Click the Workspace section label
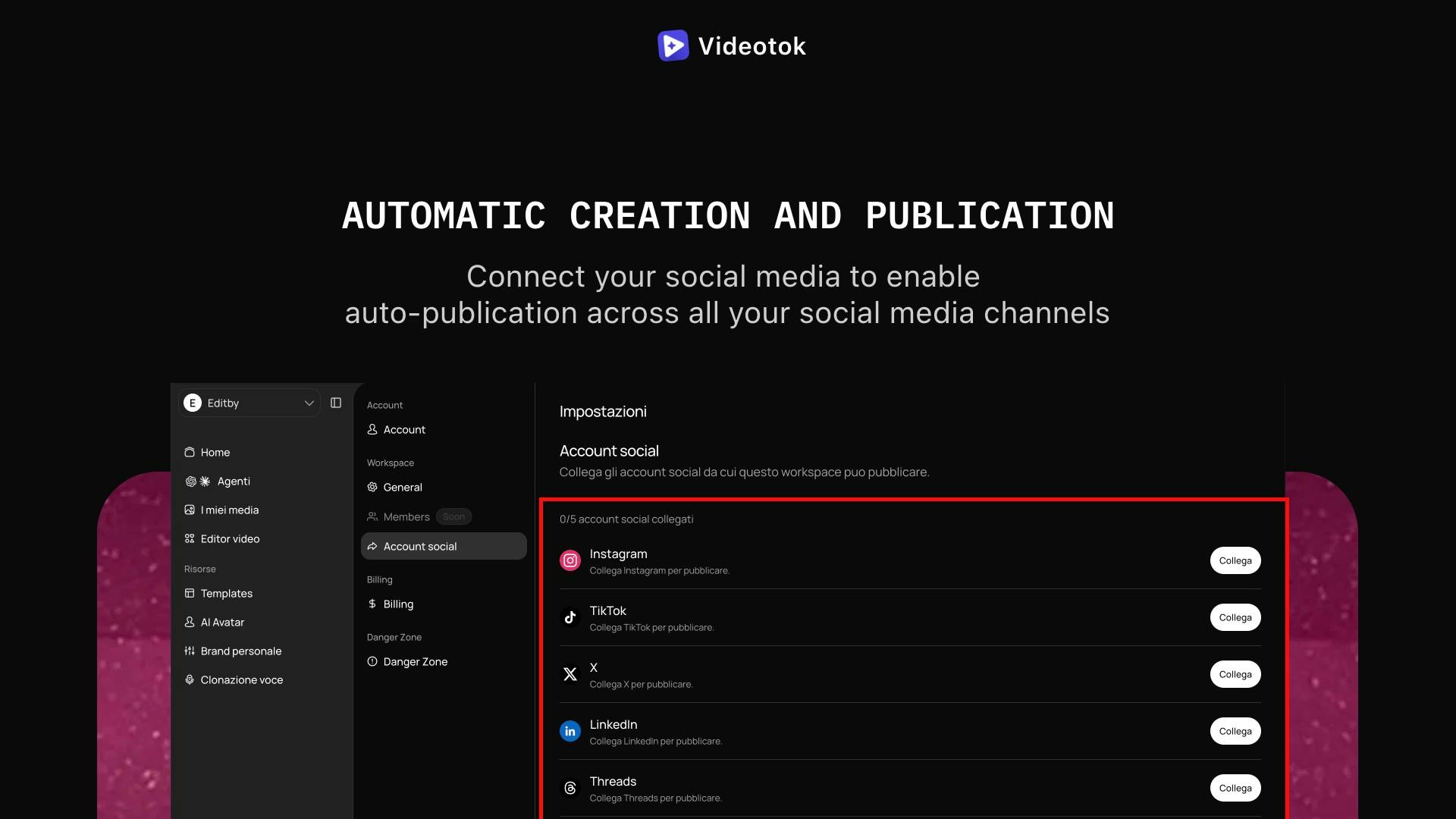Viewport: 1456px width, 819px height. coord(391,463)
